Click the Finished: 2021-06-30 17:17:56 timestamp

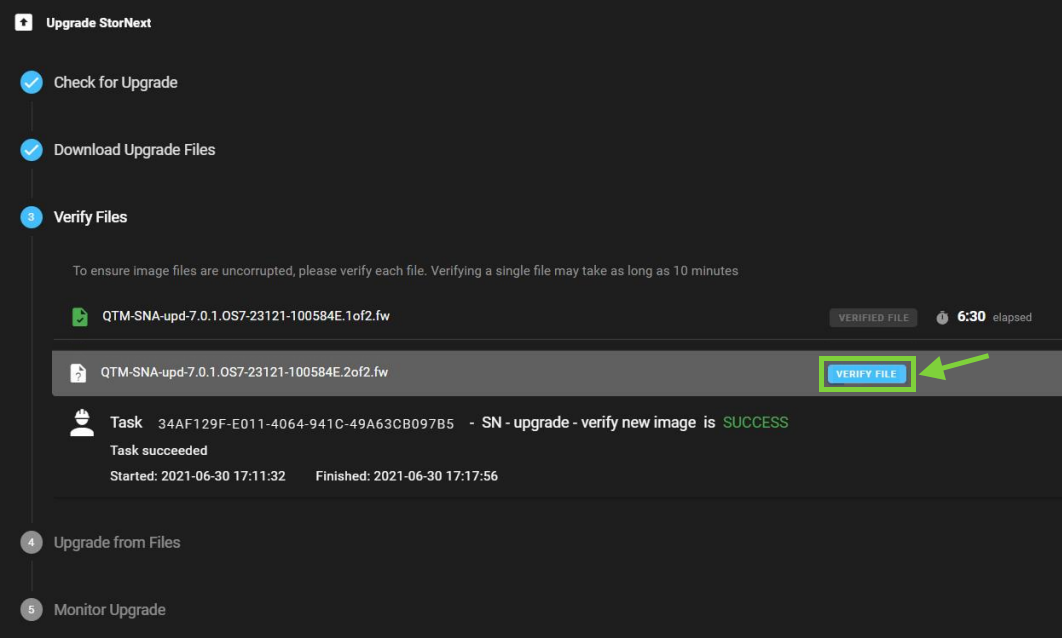406,476
